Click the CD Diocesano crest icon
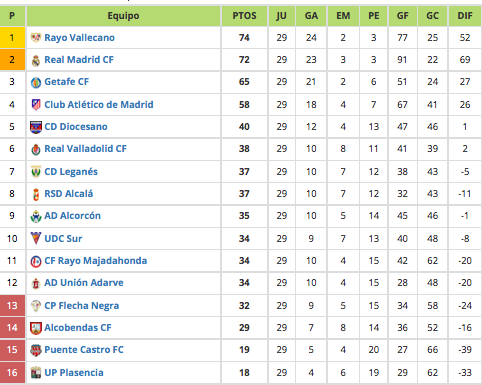The width and height of the screenshot is (482, 385). point(36,127)
